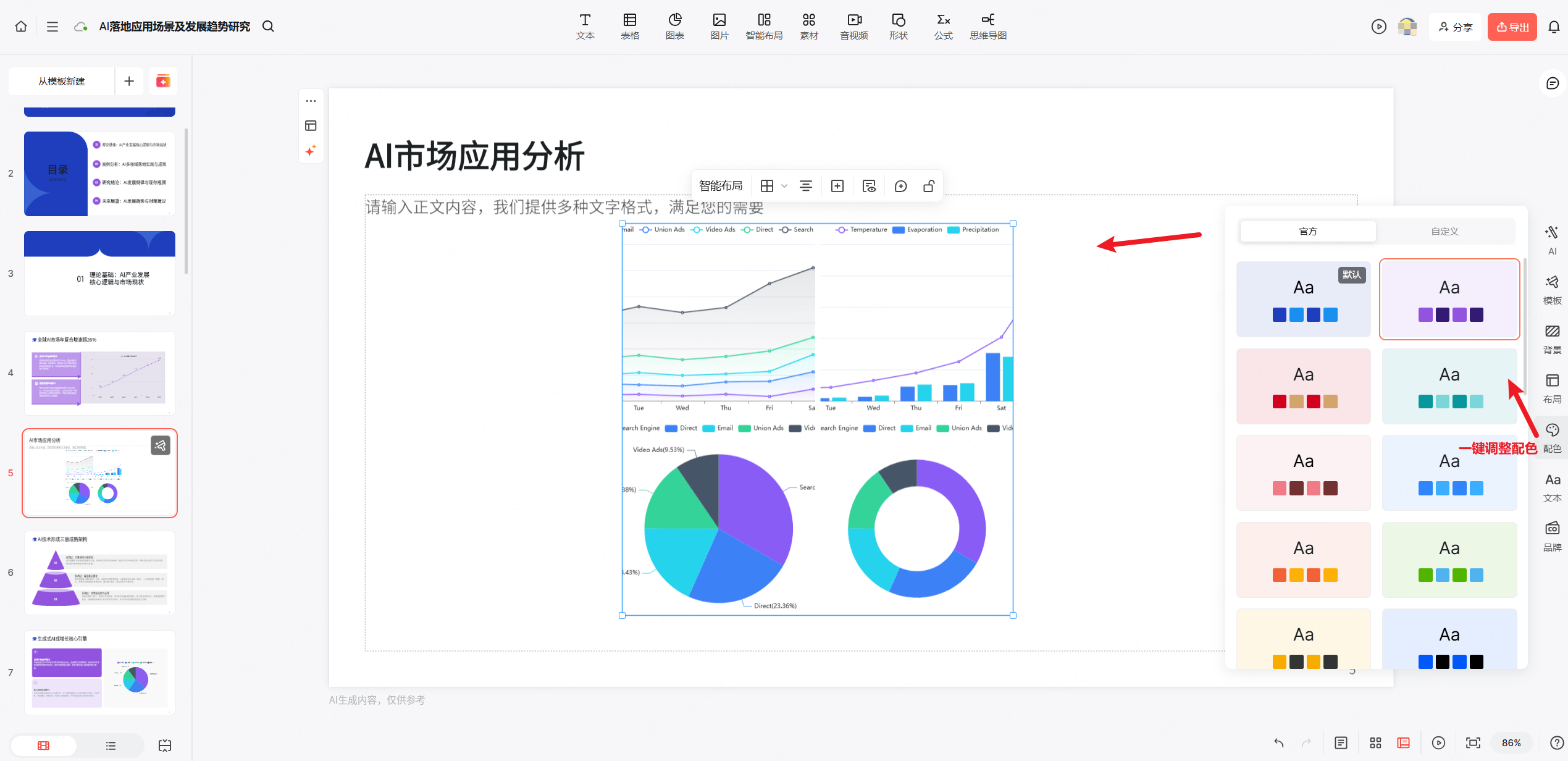The image size is (1568, 761).
Task: Open search with the magnifier icon
Action: (x=268, y=27)
